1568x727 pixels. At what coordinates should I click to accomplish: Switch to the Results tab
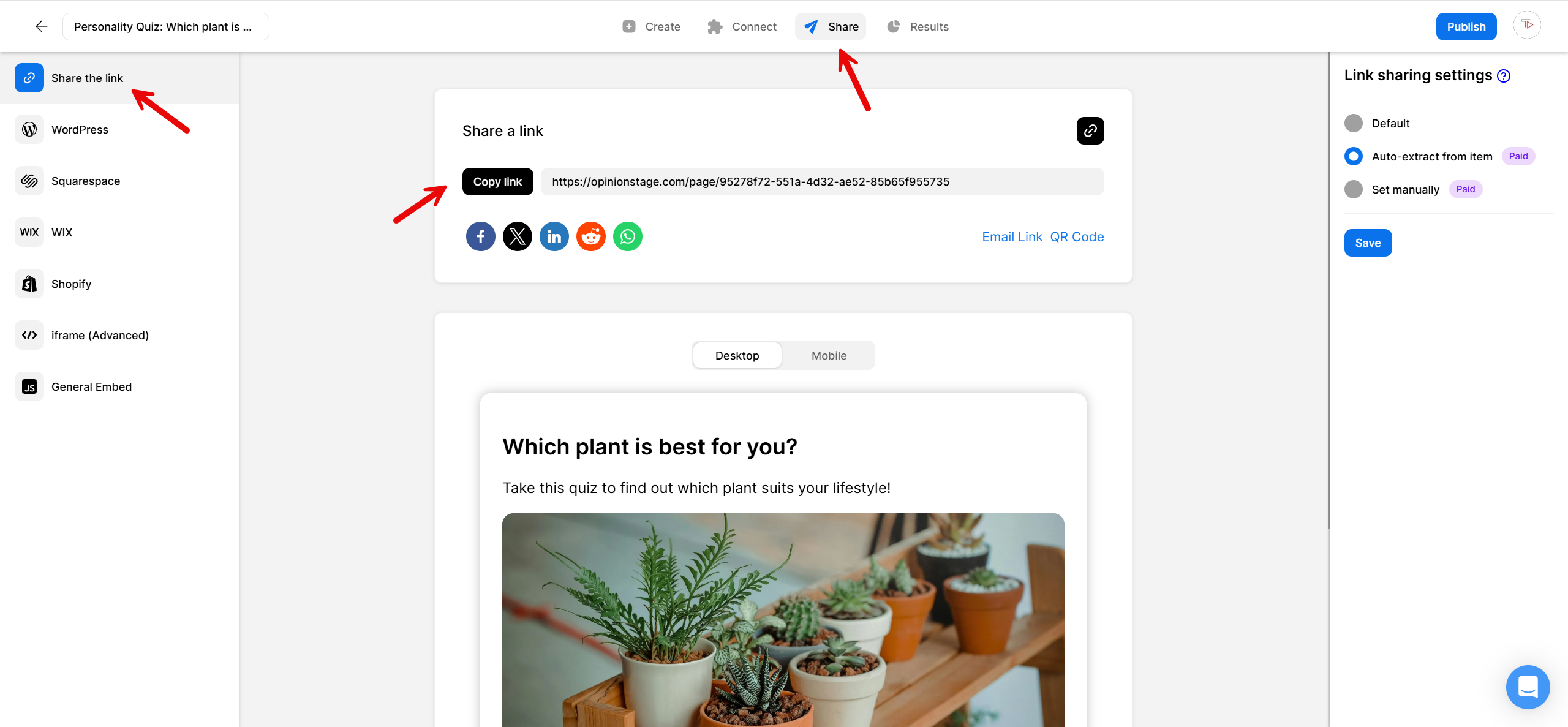point(918,26)
